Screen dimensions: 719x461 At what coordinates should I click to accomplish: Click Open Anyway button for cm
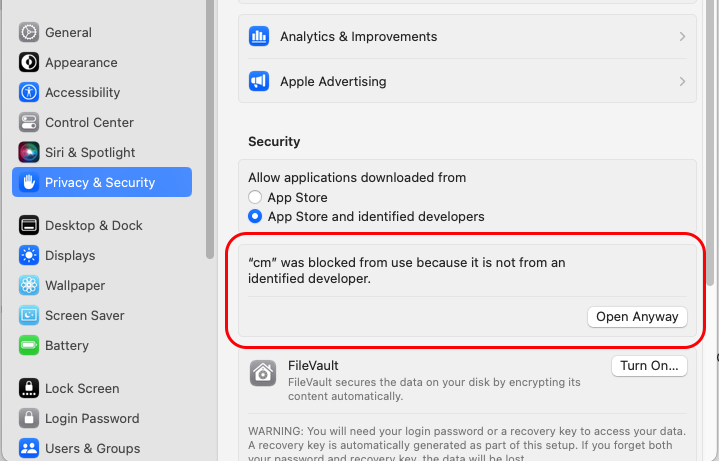637,317
